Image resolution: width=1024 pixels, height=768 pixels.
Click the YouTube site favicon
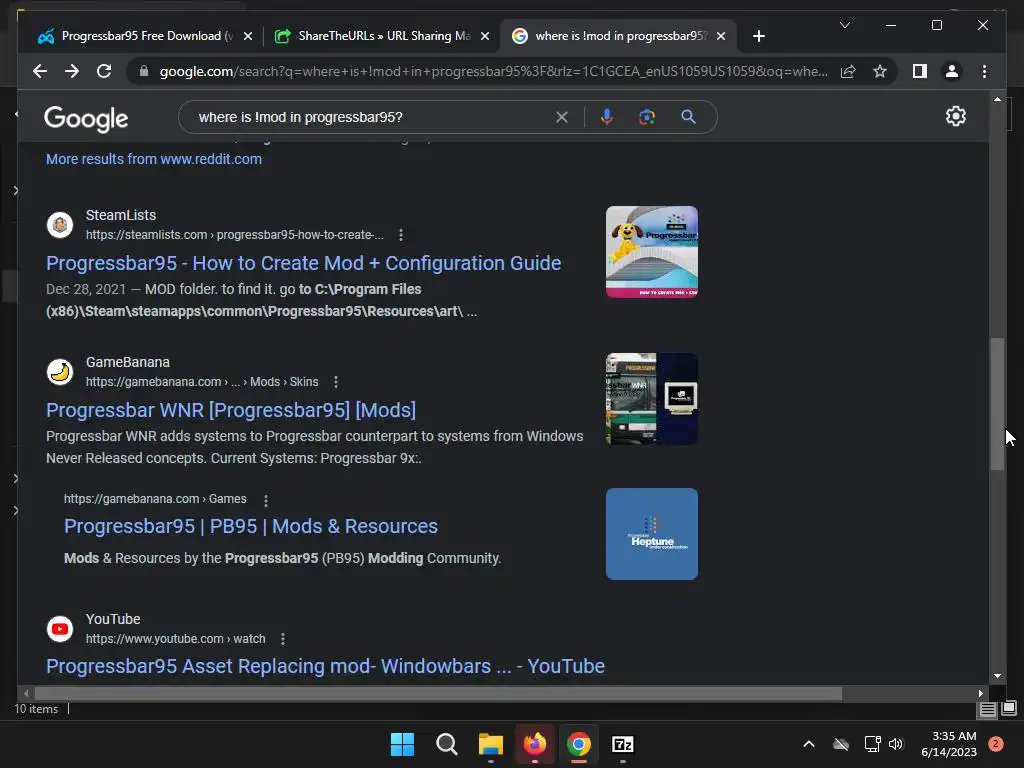tap(60, 629)
